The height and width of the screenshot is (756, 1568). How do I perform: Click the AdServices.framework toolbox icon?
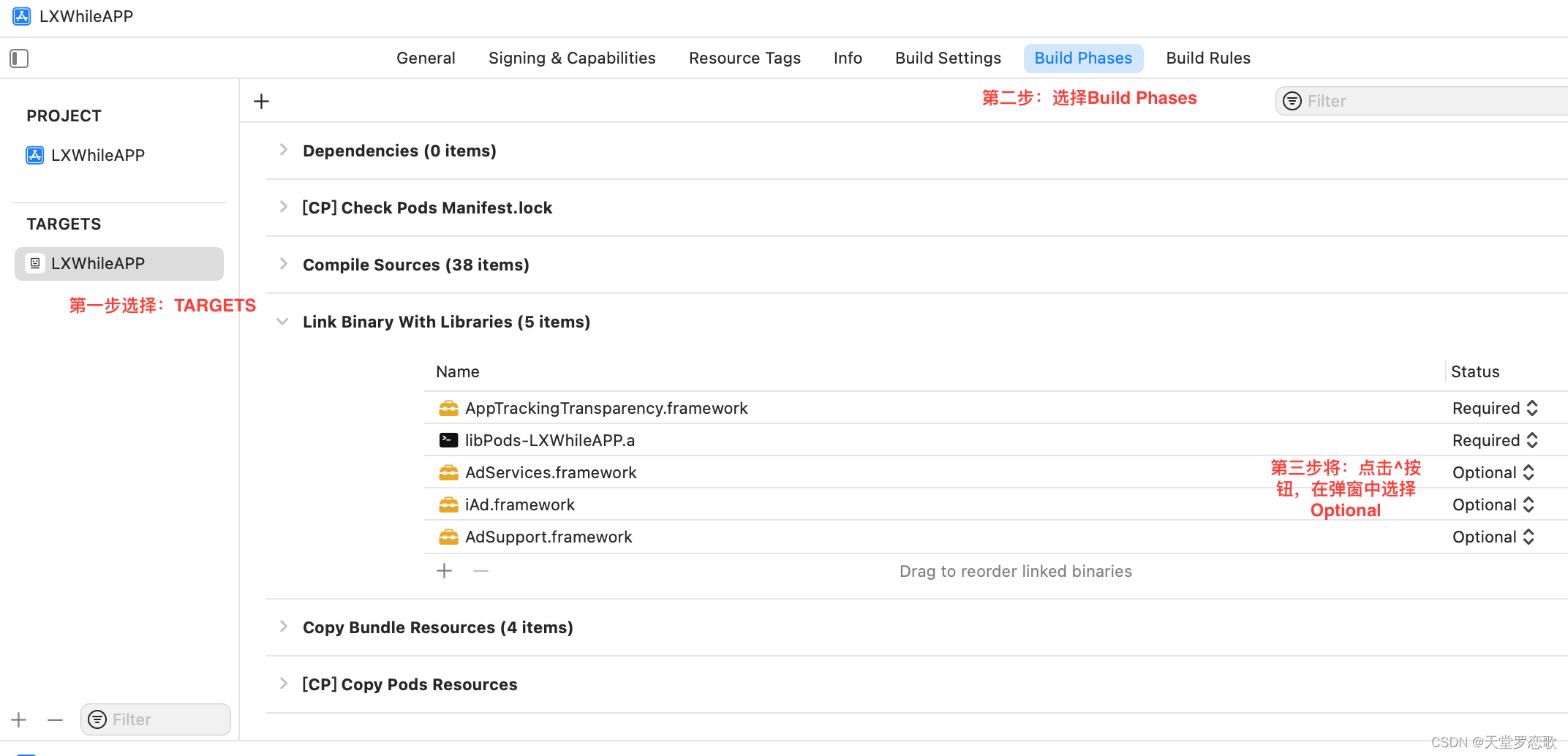click(448, 472)
